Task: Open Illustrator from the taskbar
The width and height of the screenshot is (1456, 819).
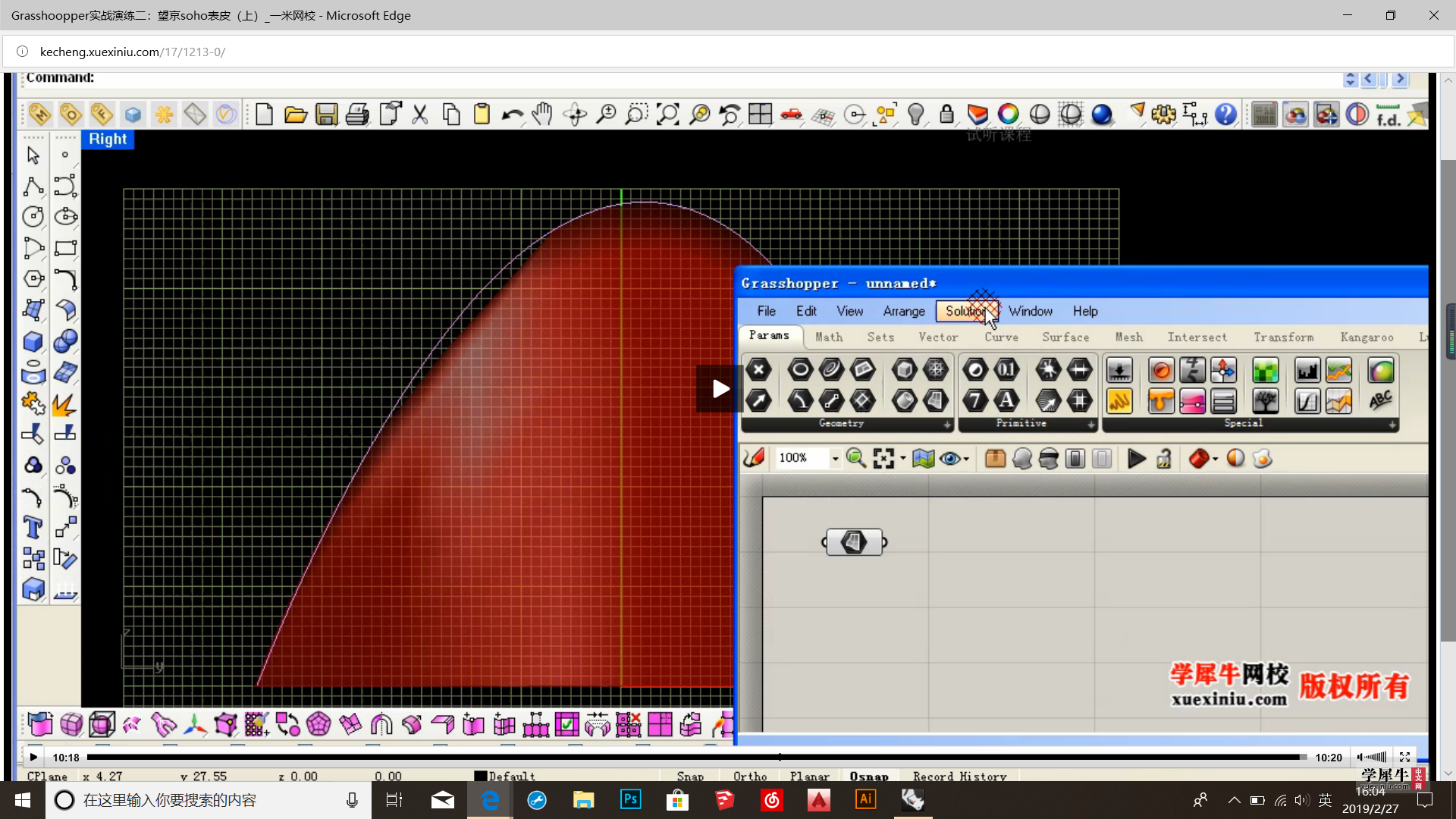Action: tap(865, 799)
